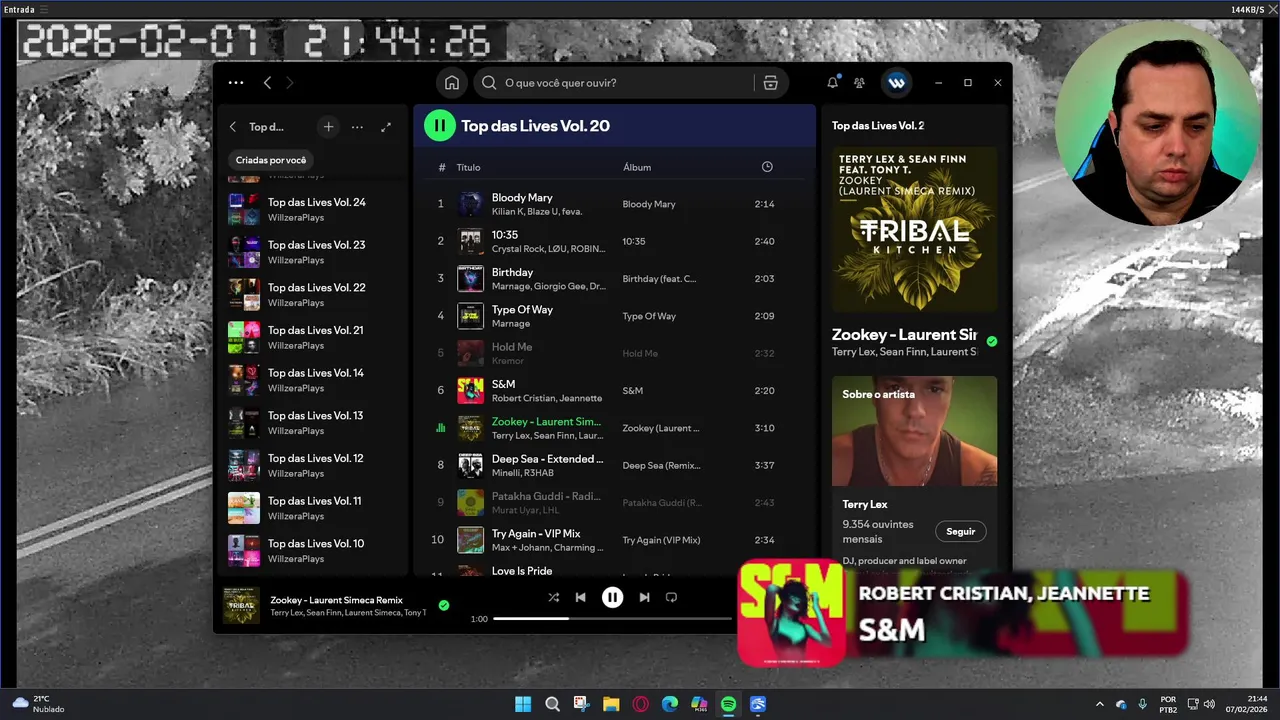Screen dimensions: 1280x720
Task: Open the Friend Activity icon
Action: [x=859, y=83]
